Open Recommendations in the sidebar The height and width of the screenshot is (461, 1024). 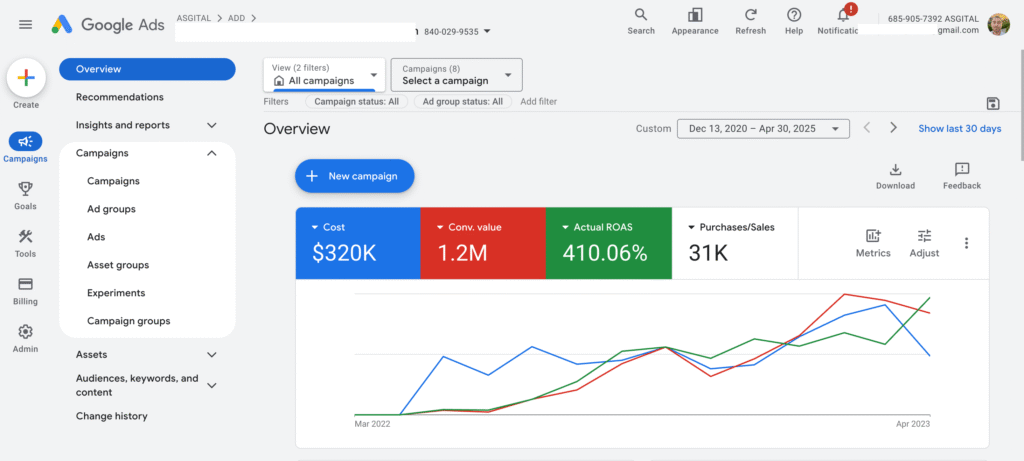[119, 97]
